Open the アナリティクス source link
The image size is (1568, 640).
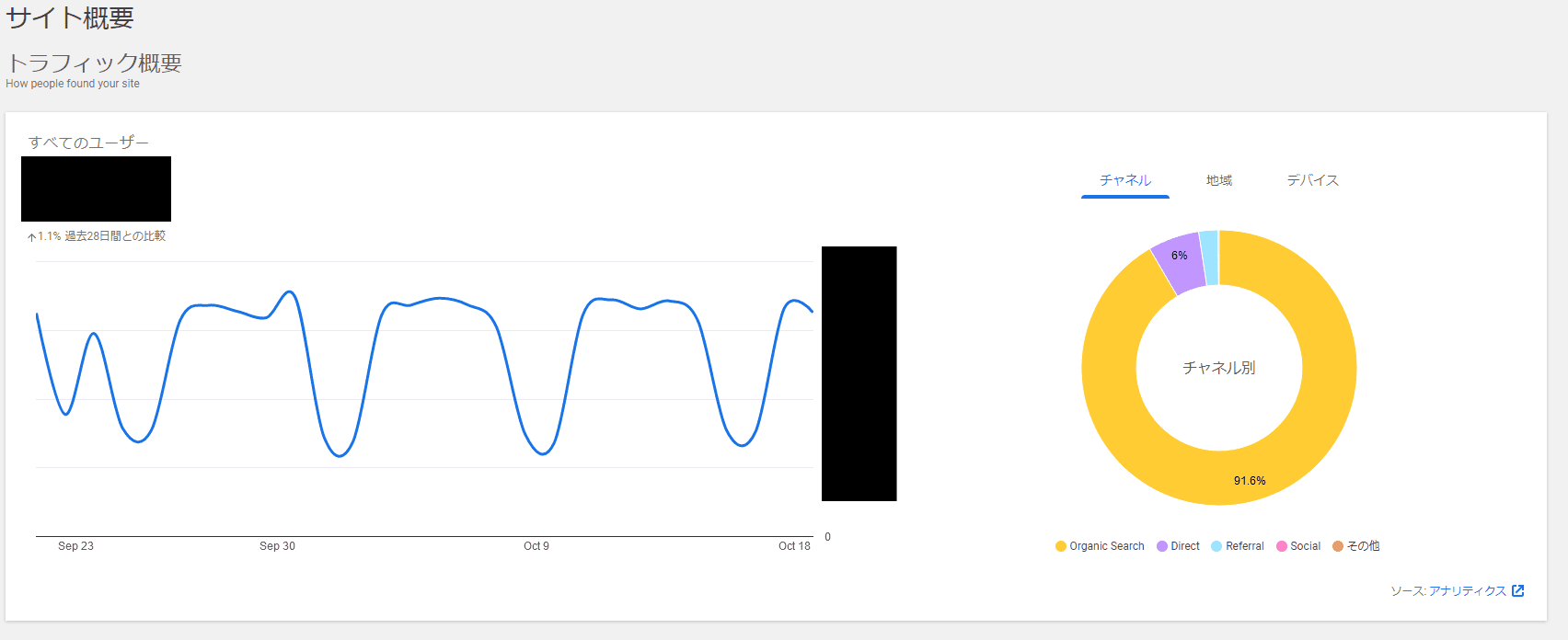[x=1468, y=591]
